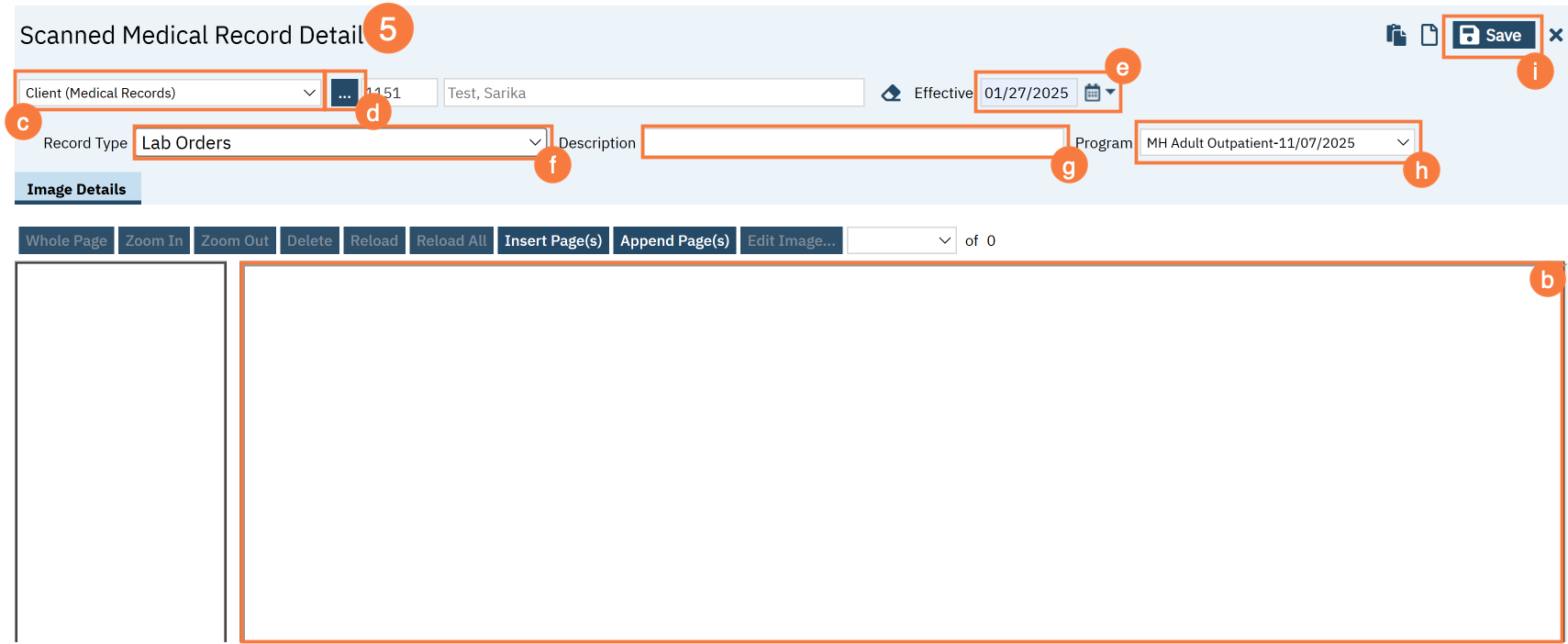The image size is (1568, 644).
Task: Save the scanned medical record
Action: (1493, 35)
